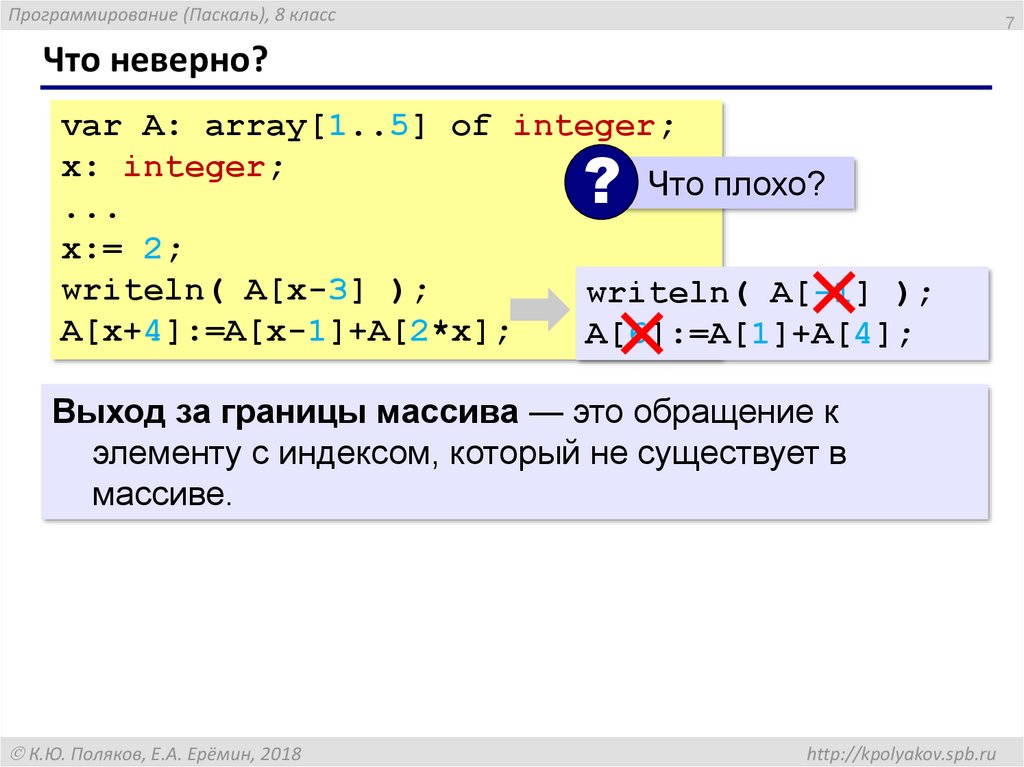Click the slide number 7

tap(1010, 22)
